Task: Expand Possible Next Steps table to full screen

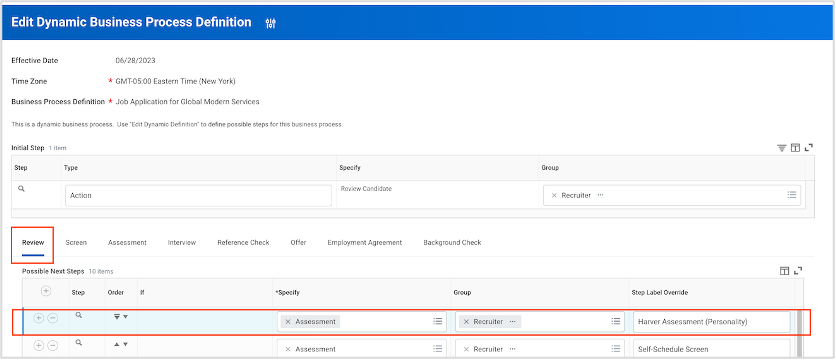Action: (798, 271)
